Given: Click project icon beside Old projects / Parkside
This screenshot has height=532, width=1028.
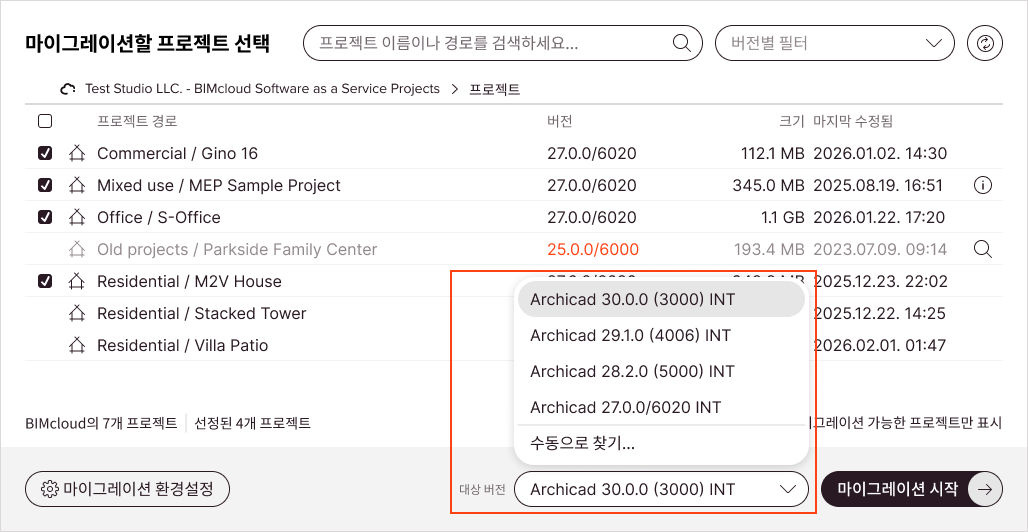Looking at the screenshot, I should coord(77,249).
